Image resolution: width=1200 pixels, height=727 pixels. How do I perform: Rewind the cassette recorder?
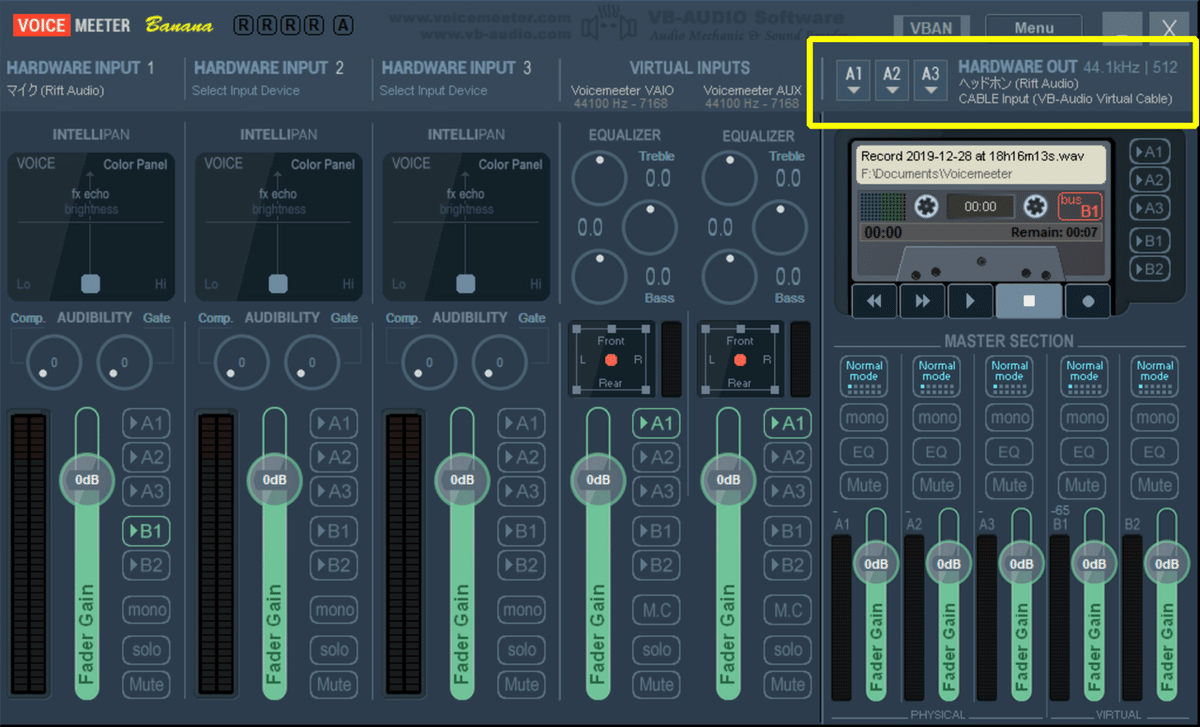pyautogui.click(x=874, y=300)
